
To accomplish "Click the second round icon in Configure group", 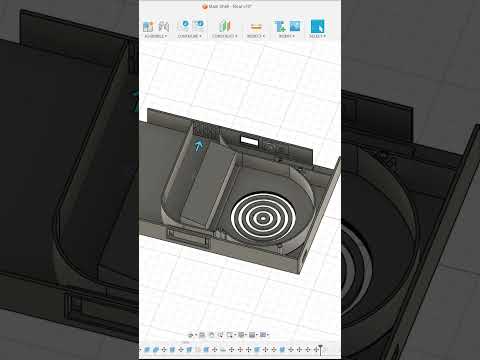I will click(199, 25).
